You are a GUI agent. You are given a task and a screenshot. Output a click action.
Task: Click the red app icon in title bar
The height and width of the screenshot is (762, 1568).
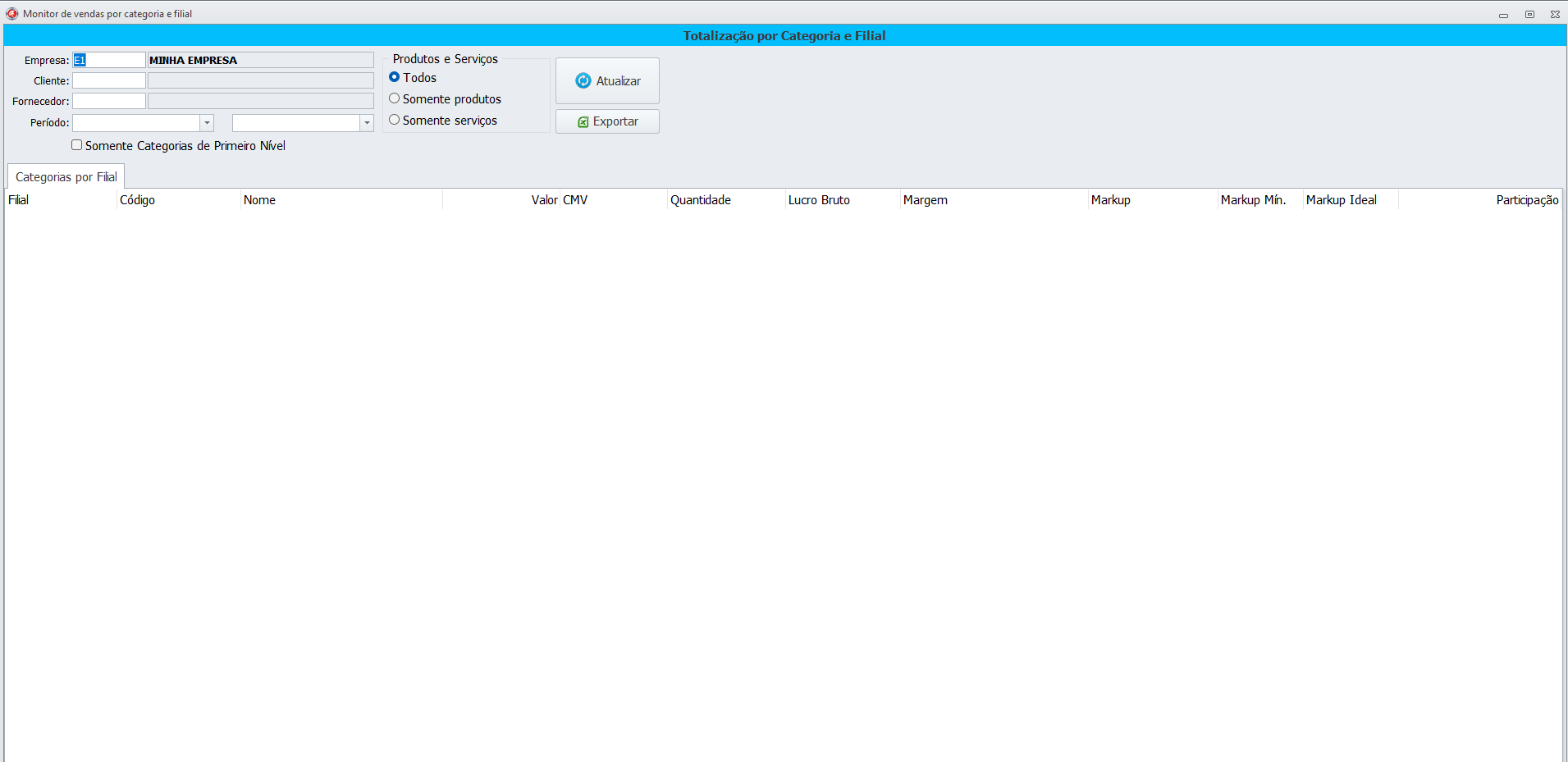pyautogui.click(x=11, y=13)
